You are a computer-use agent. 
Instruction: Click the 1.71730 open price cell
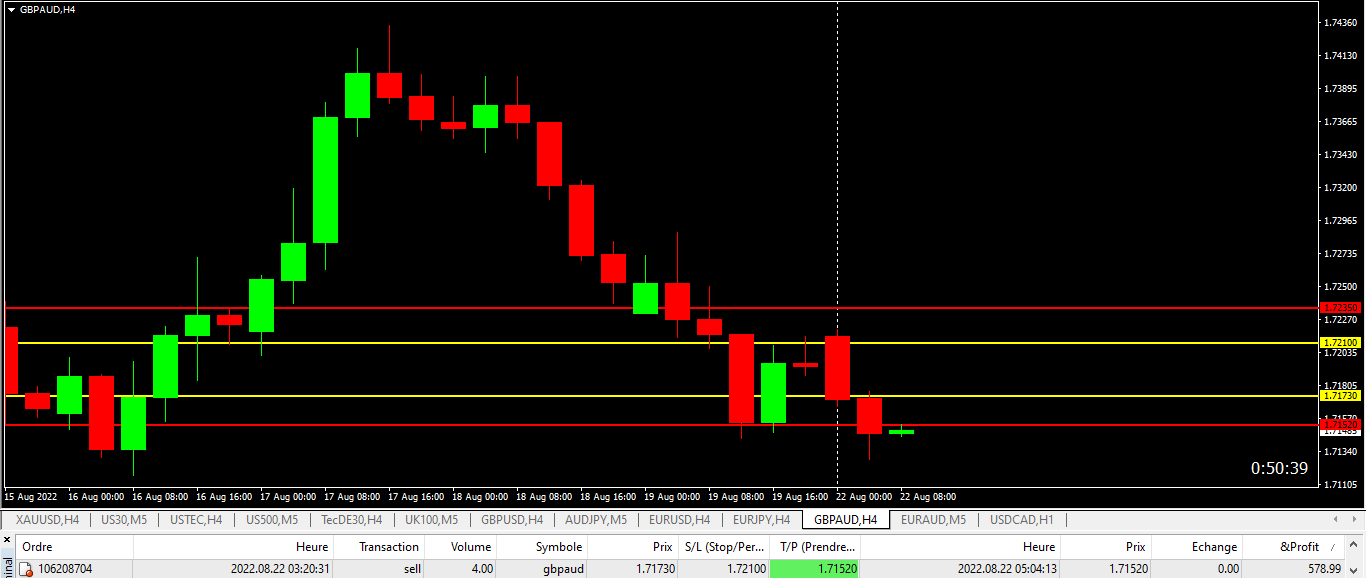click(633, 569)
